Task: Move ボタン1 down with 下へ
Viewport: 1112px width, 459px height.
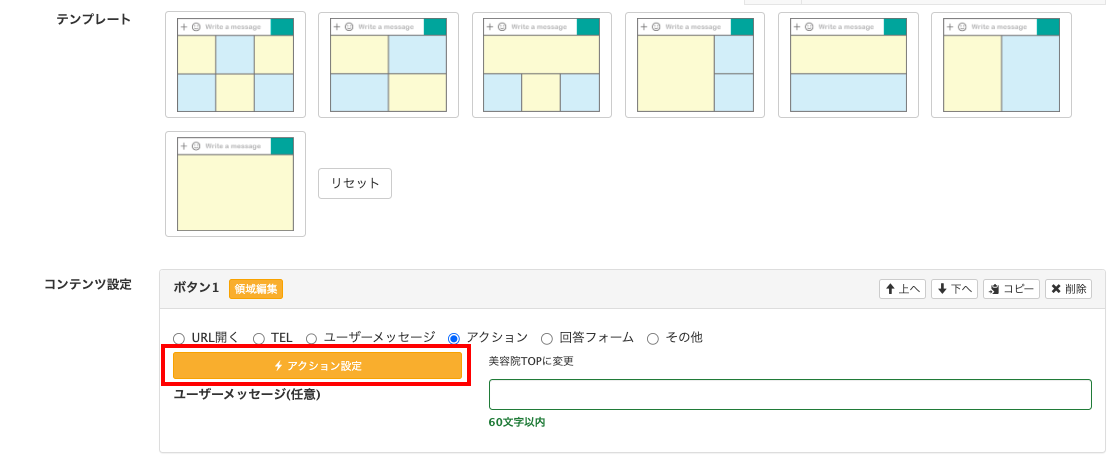Action: (x=954, y=289)
